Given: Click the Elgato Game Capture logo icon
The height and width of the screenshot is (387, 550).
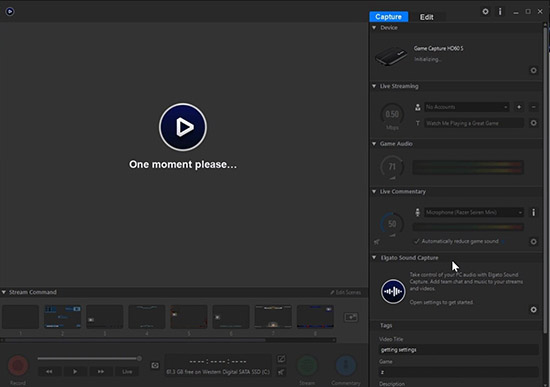Looking at the screenshot, I should click(x=10, y=12).
